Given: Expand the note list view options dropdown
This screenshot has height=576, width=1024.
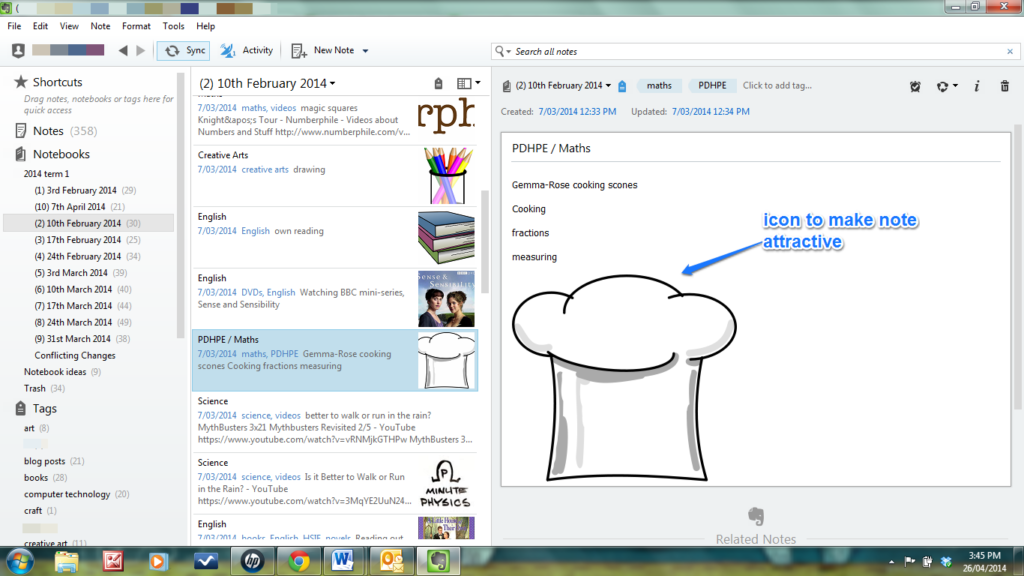Looking at the screenshot, I should coord(468,84).
